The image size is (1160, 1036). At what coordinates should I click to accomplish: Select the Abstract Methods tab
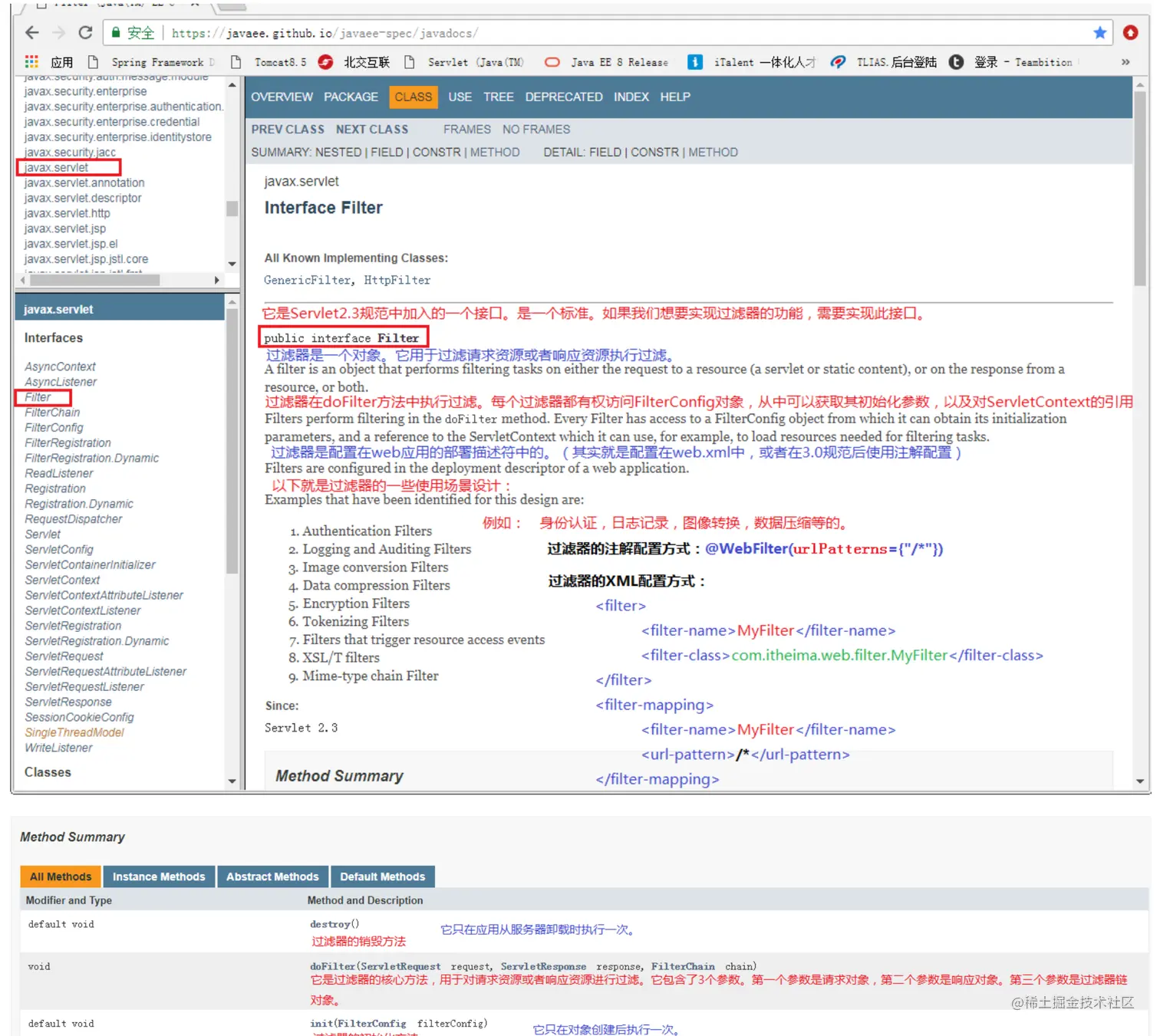(x=272, y=876)
